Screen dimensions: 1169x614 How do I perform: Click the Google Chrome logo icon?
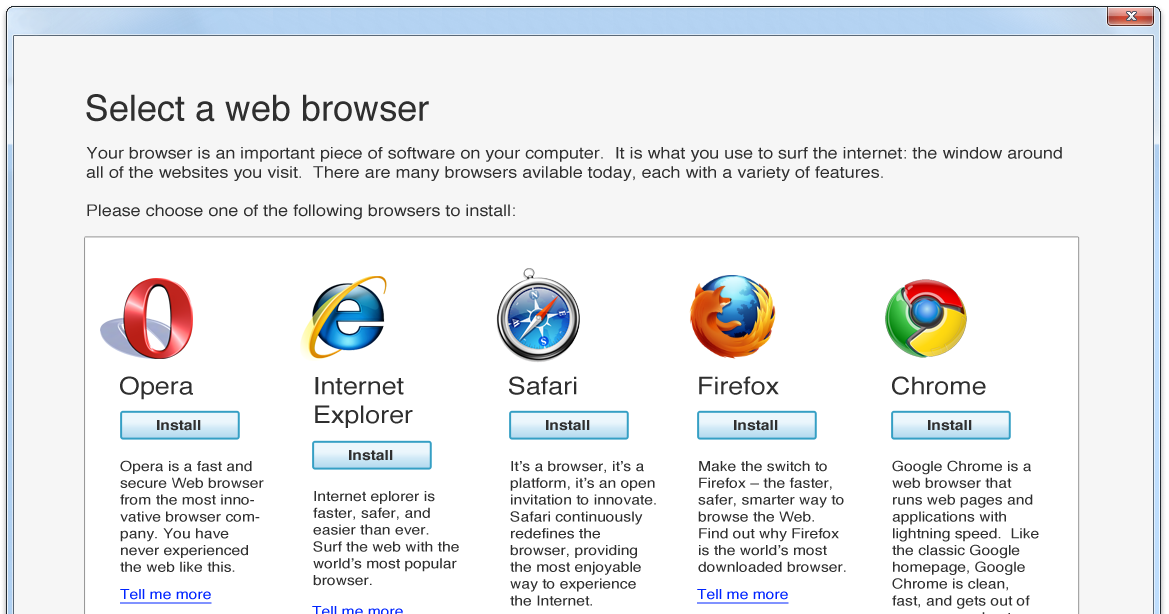coord(926,318)
